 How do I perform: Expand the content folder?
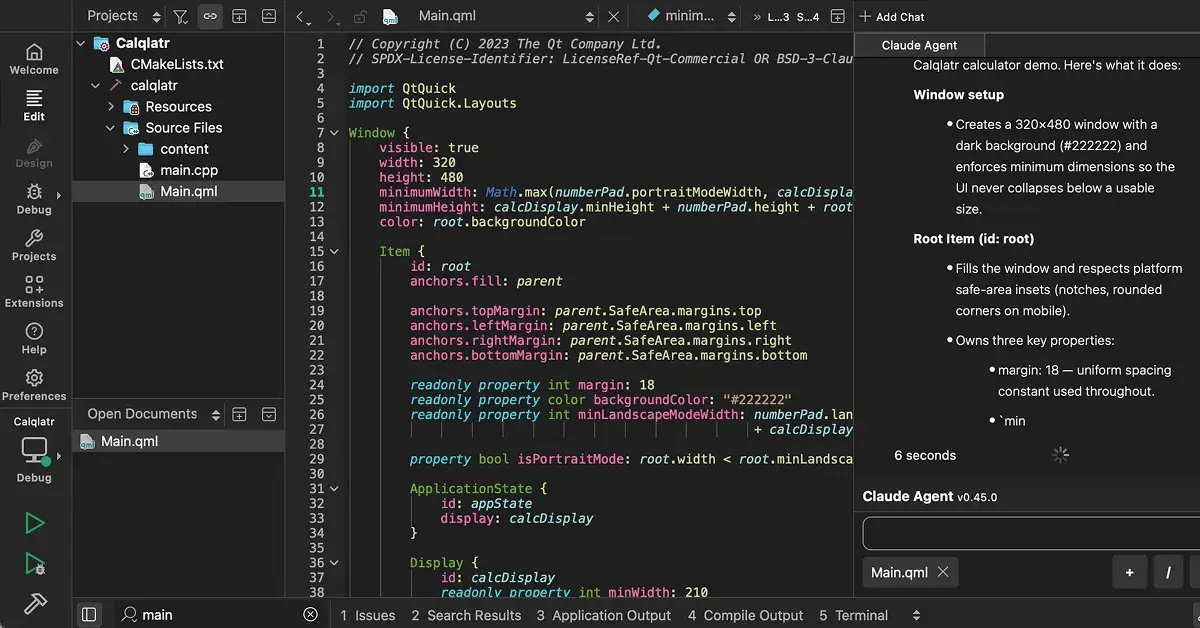(x=126, y=149)
